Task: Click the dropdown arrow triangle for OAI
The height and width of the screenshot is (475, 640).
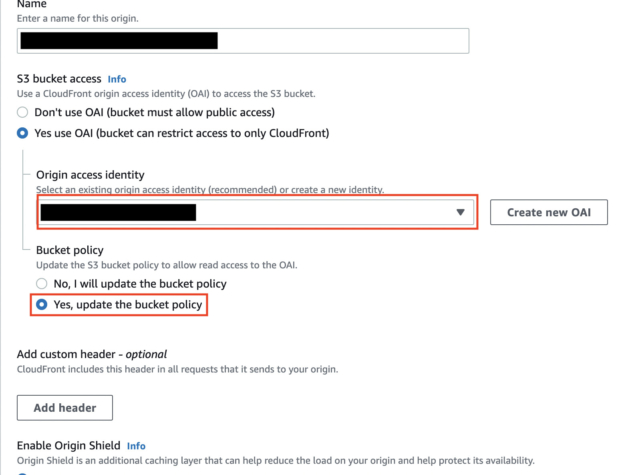Action: click(x=460, y=212)
